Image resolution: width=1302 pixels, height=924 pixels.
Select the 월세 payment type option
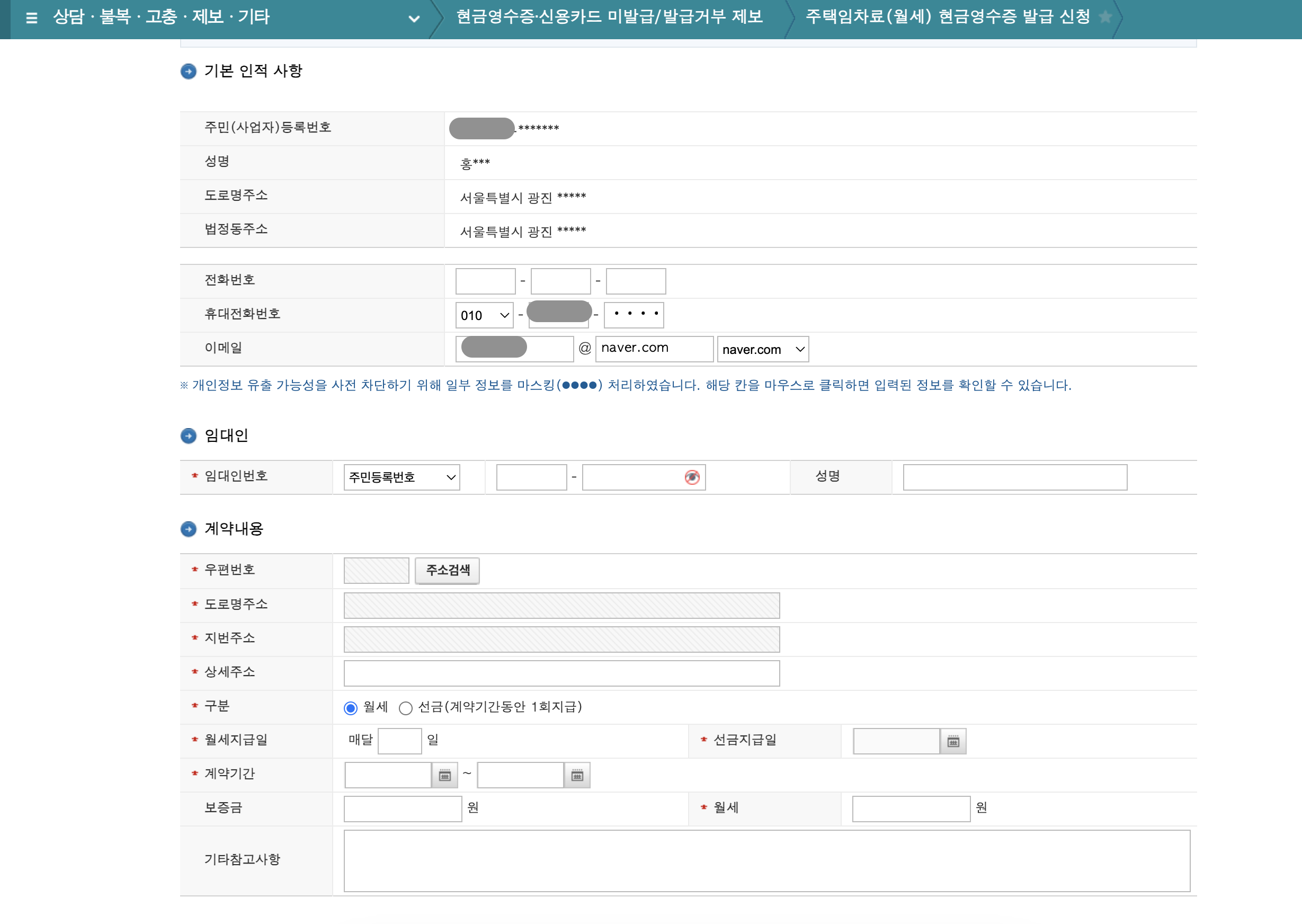[x=350, y=708]
